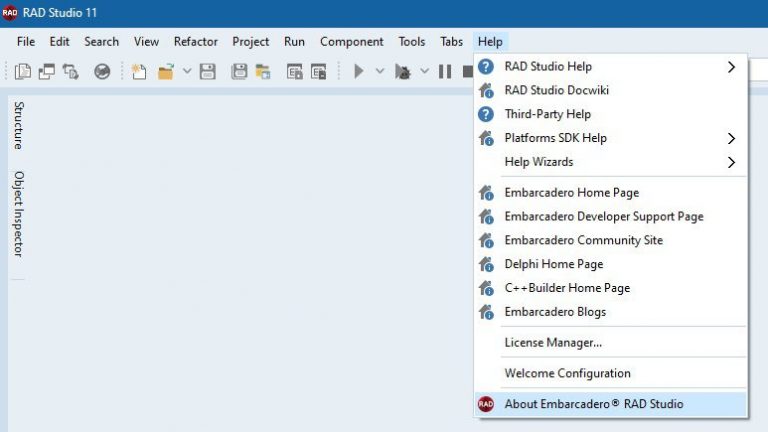Open the Run dropdown arrow
Image resolution: width=768 pixels, height=432 pixels.
tap(380, 72)
